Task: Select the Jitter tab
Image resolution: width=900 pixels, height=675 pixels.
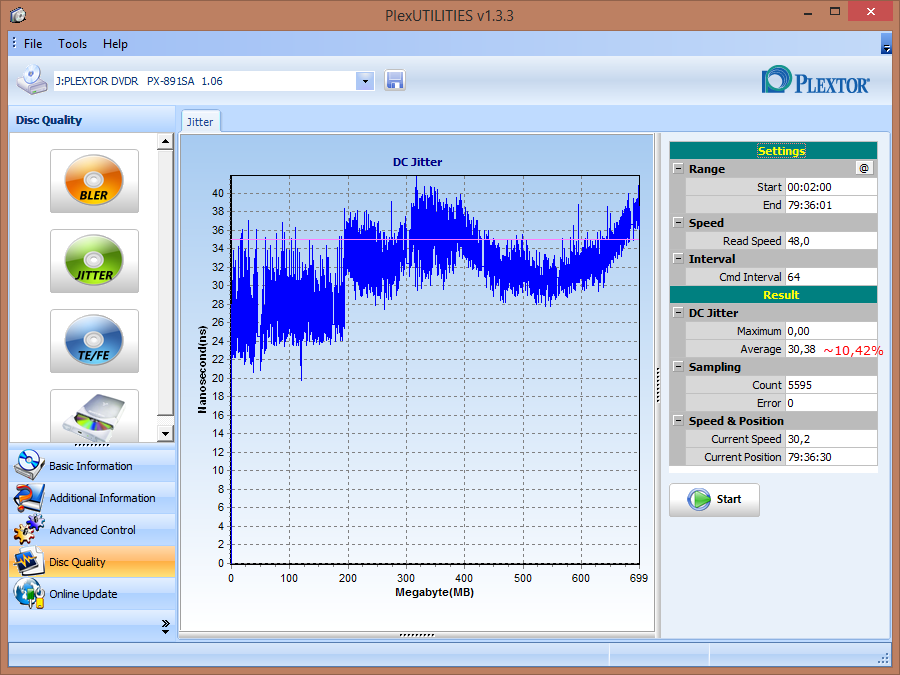Action: click(x=200, y=122)
